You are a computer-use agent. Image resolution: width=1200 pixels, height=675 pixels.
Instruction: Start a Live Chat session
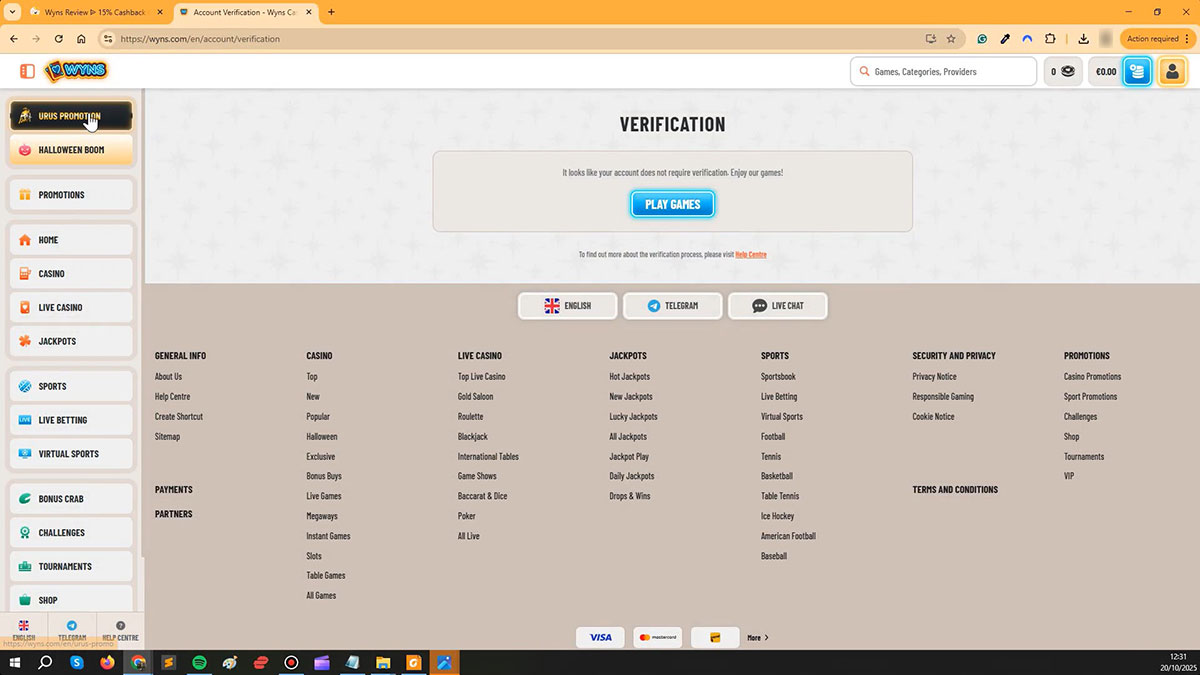point(777,306)
